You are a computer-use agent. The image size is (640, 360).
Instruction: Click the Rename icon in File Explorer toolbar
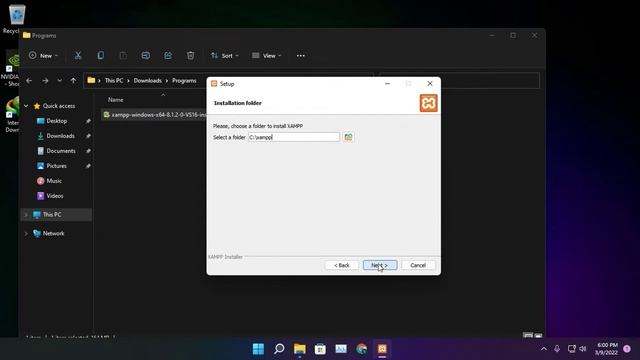click(145, 56)
